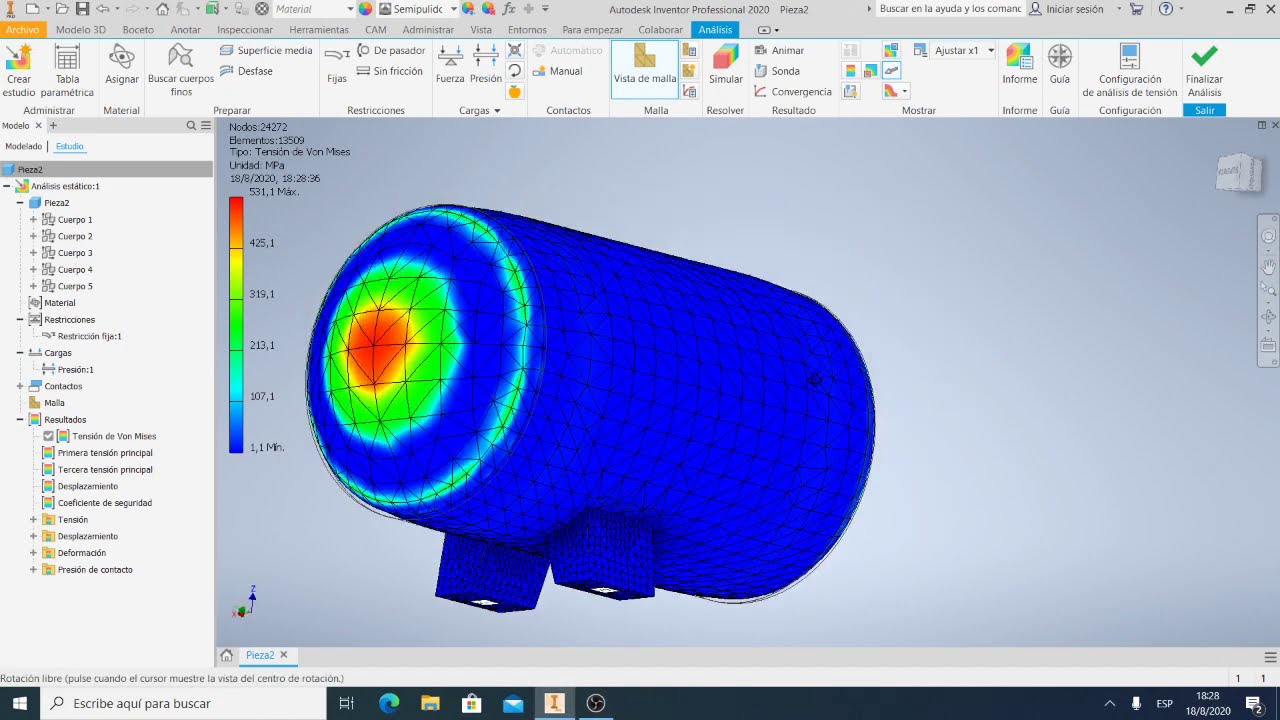The height and width of the screenshot is (720, 1280).
Task: Open Configuración de análisis de tensión
Action: pyautogui.click(x=1130, y=70)
